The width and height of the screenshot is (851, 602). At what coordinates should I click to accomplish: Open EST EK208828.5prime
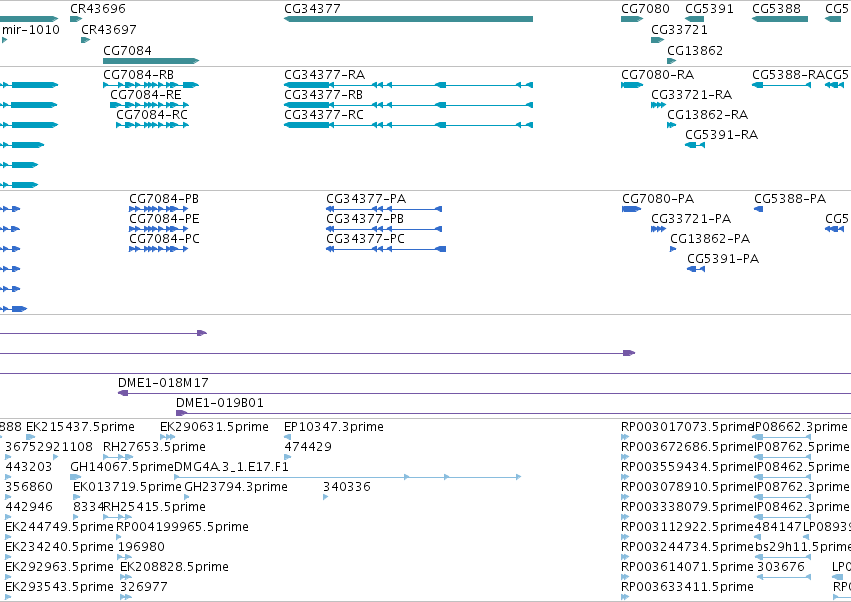174,568
